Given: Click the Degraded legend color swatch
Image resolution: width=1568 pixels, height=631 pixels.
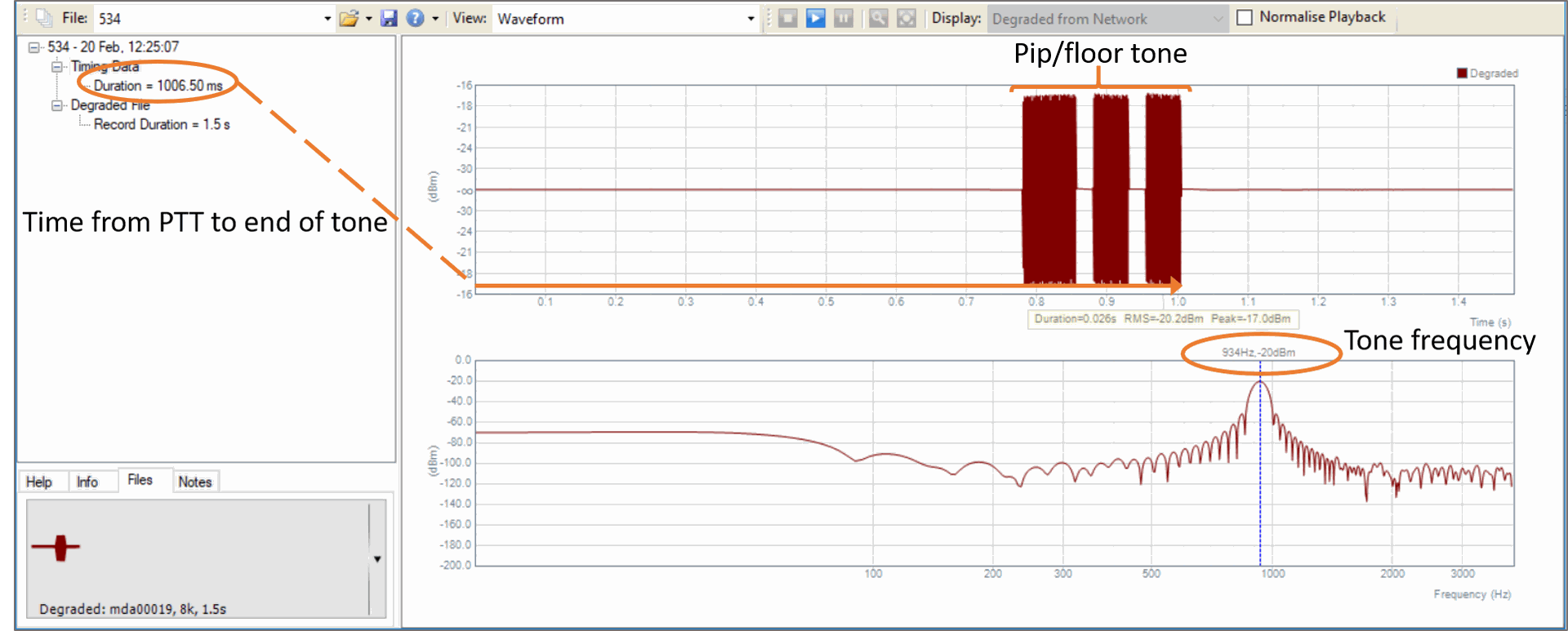Looking at the screenshot, I should point(1462,73).
